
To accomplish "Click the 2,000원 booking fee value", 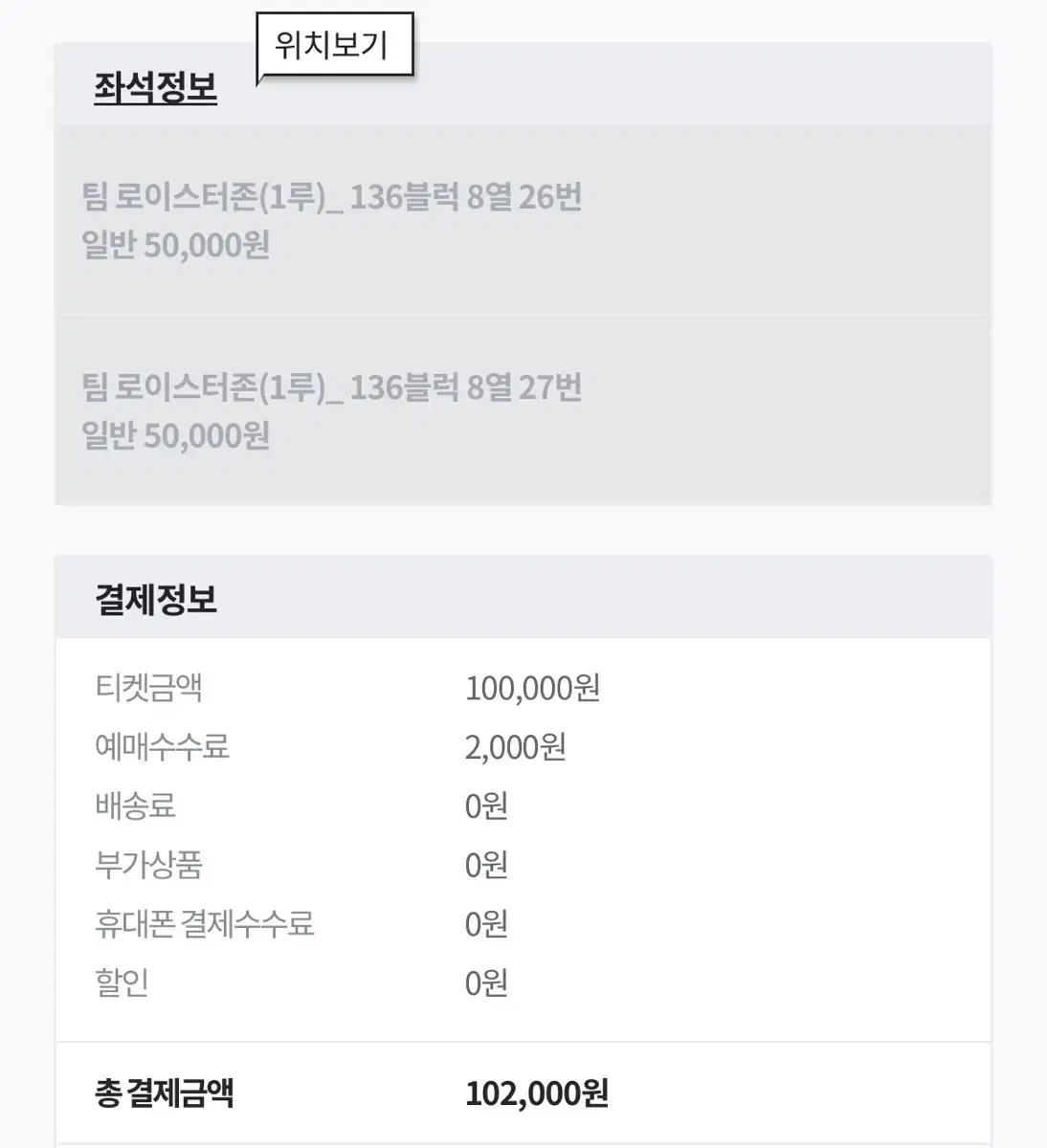I will [515, 747].
